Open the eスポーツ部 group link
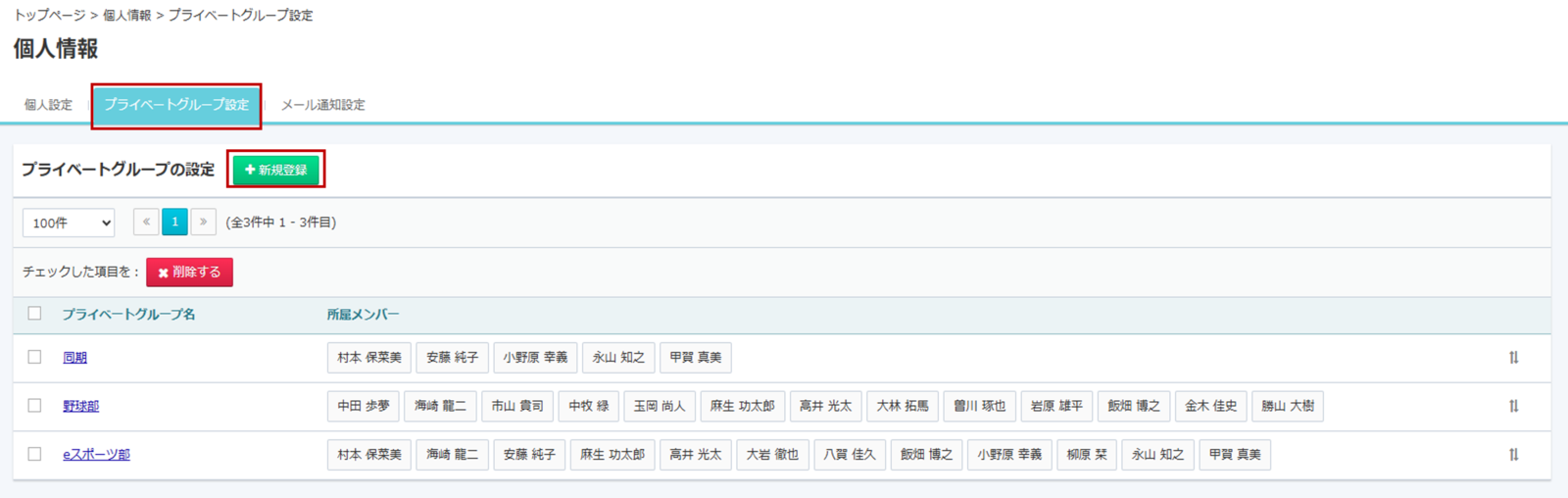 coord(96,455)
